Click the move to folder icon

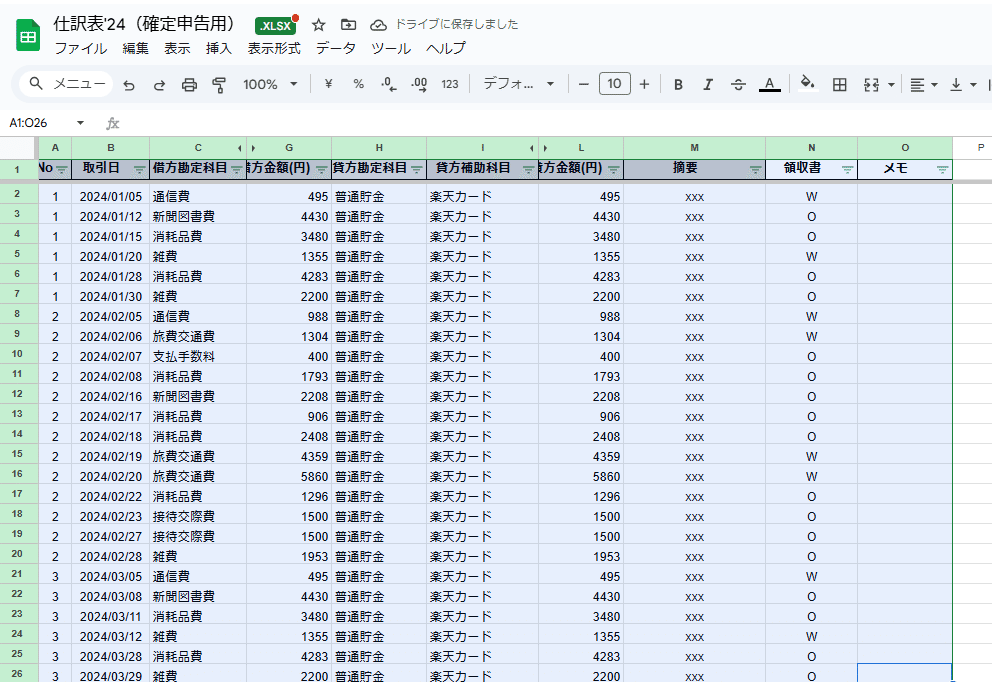point(348,25)
